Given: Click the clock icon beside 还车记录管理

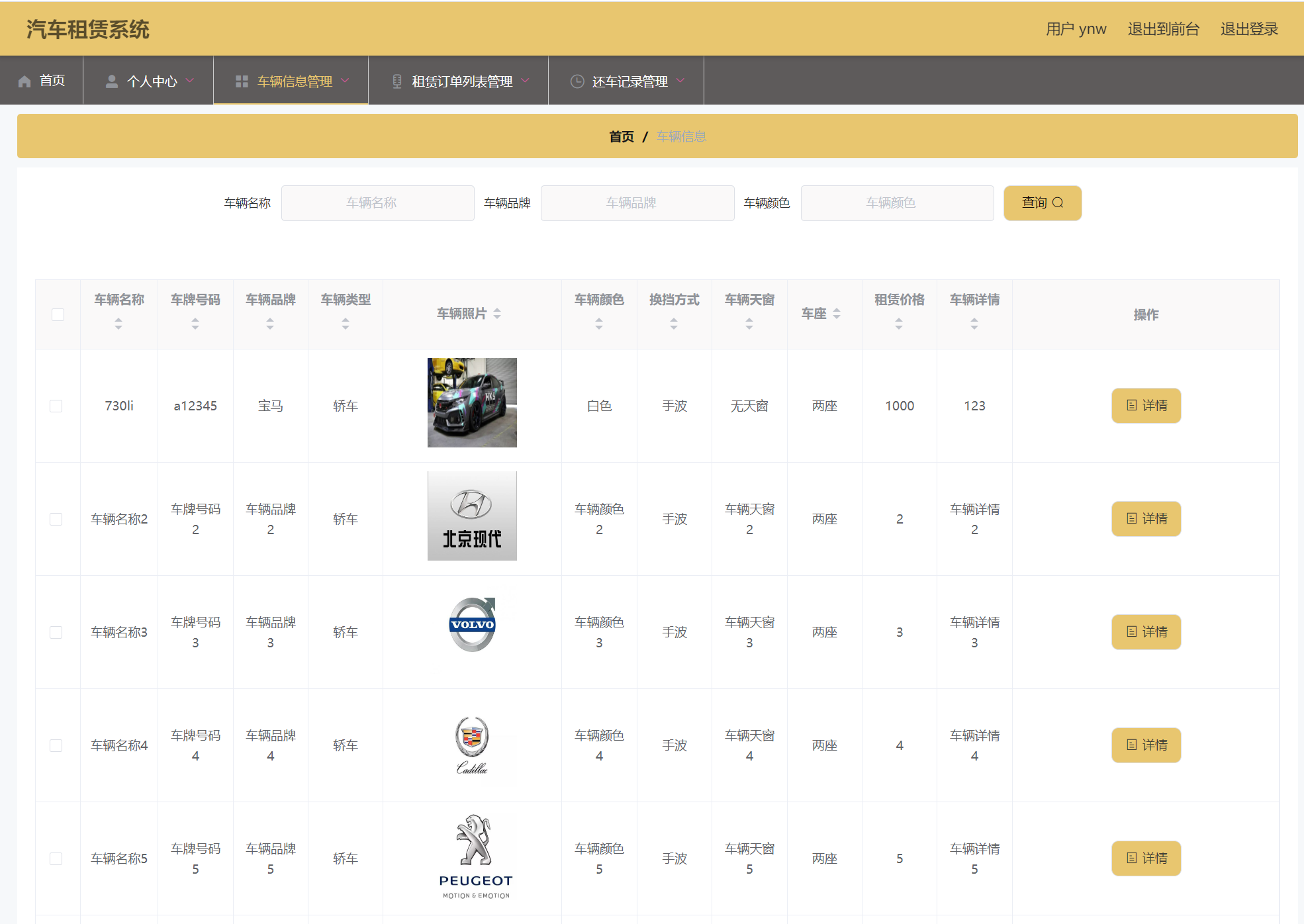Looking at the screenshot, I should point(577,81).
